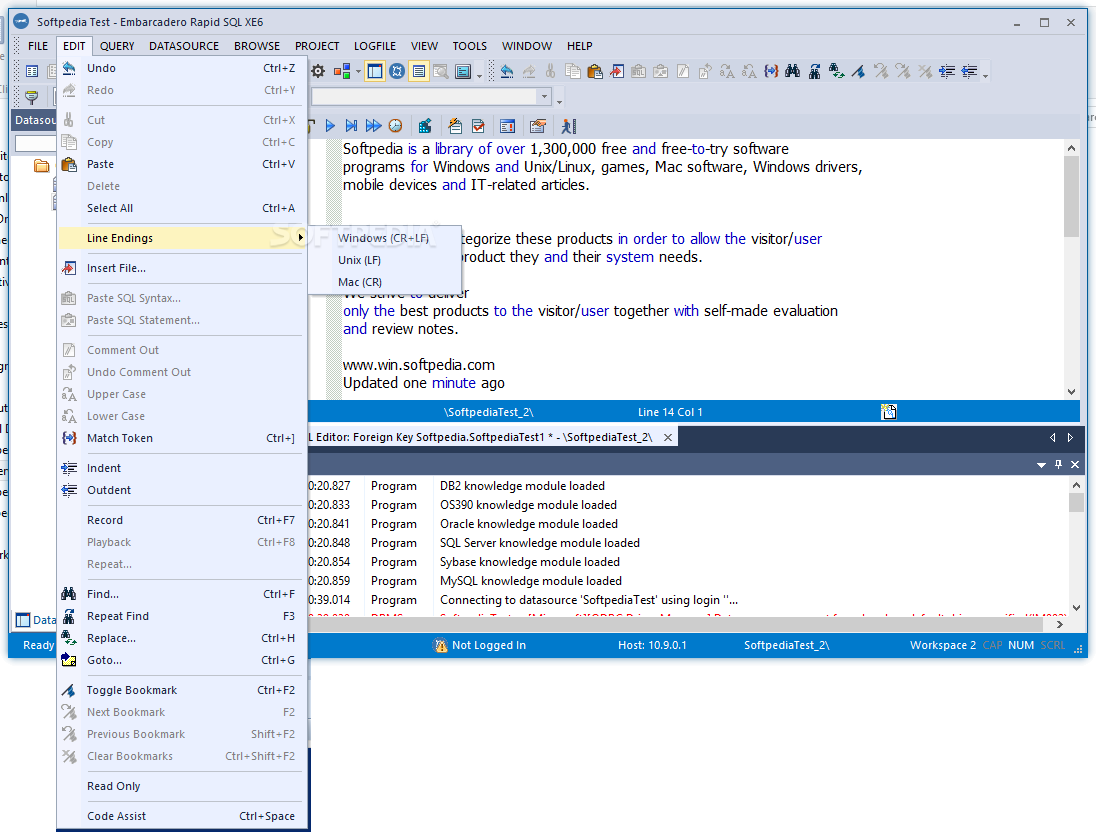The width and height of the screenshot is (1096, 832).
Task: Click the checkmark document icon in editor toolbar
Action: point(478,126)
